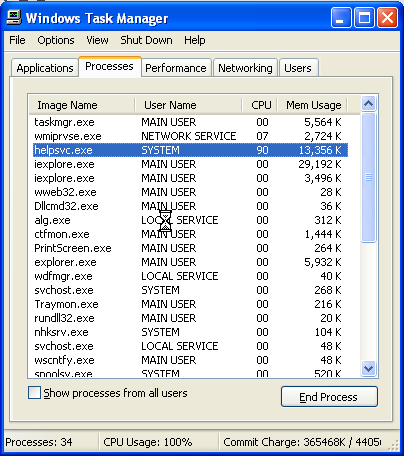Select the Processes tab
Screen dimensions: 404x456
pos(109,66)
